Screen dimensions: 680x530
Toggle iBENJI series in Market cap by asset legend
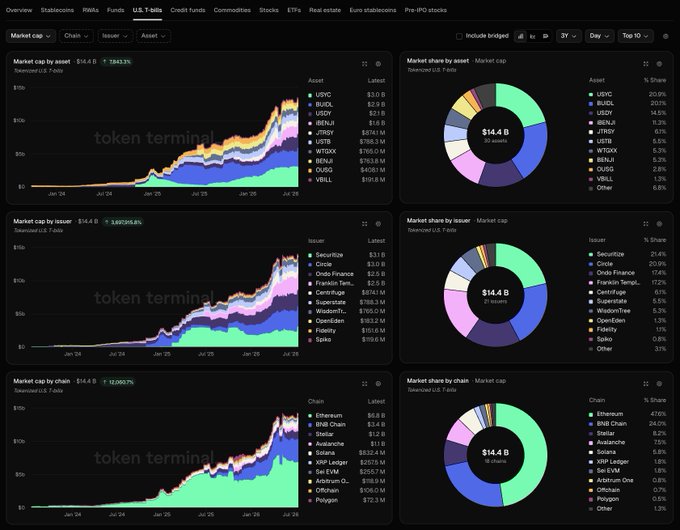click(347, 123)
